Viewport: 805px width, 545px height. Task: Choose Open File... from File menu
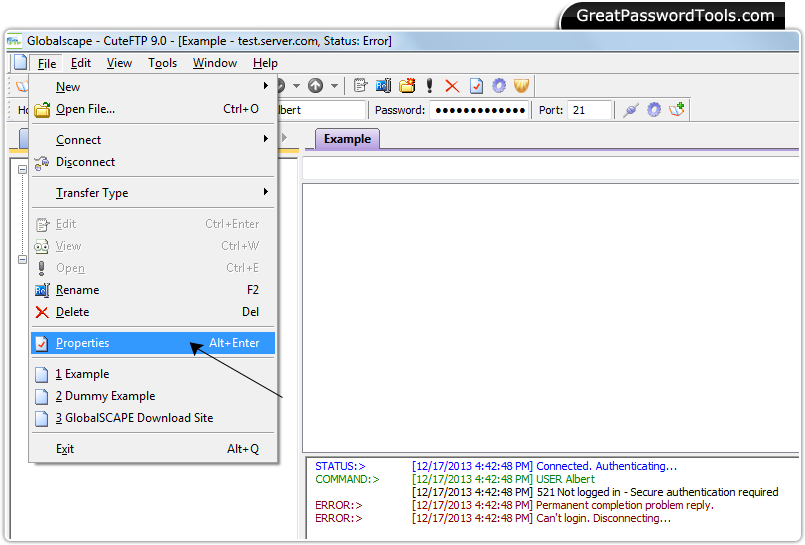153,109
